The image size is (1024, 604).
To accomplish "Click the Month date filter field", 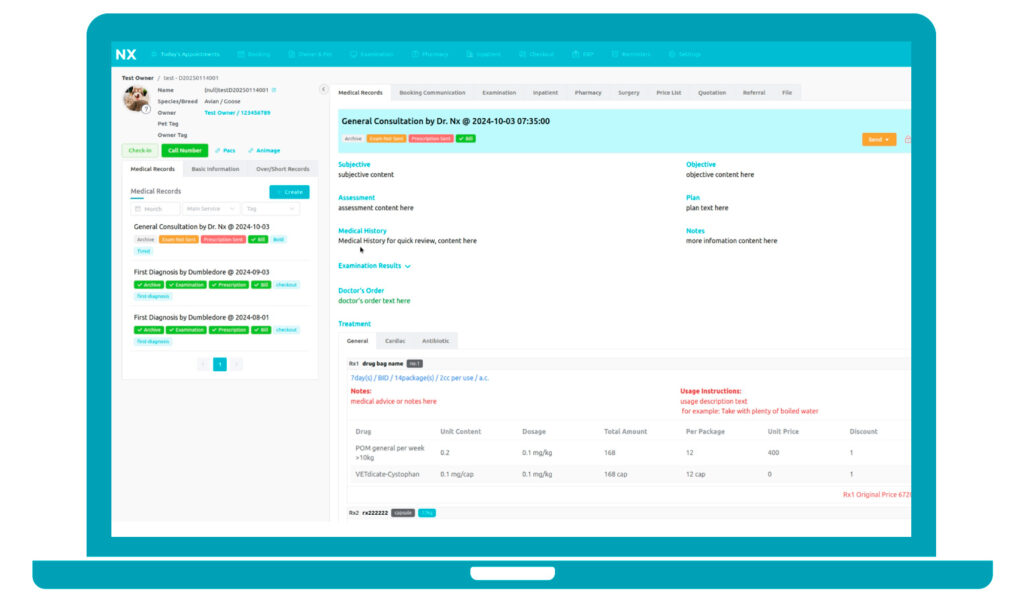I will (x=155, y=209).
